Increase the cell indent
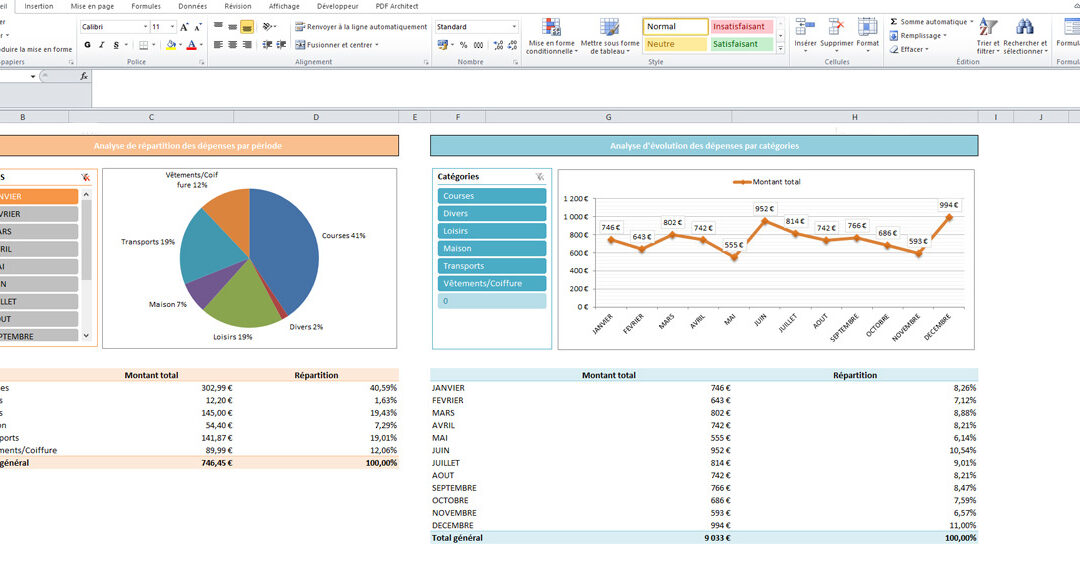 tap(281, 45)
